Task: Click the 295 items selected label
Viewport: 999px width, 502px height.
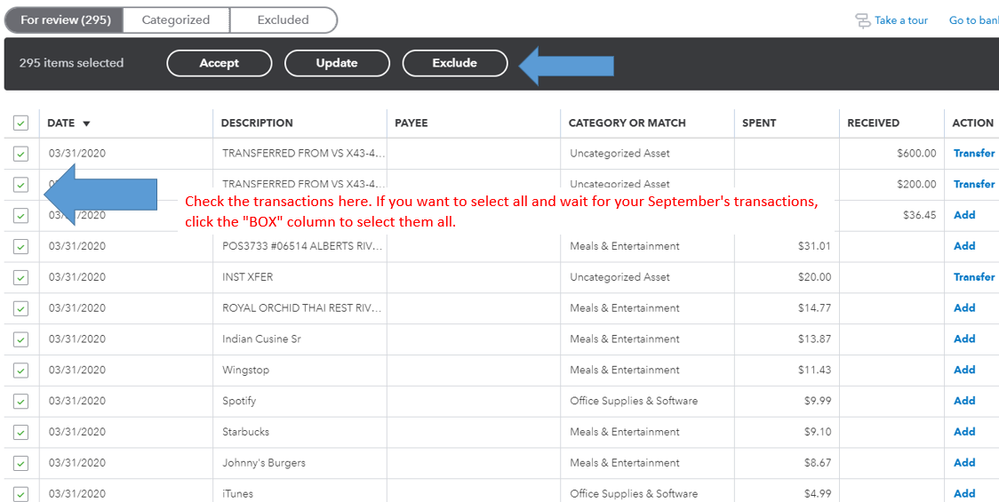Action: tap(71, 63)
